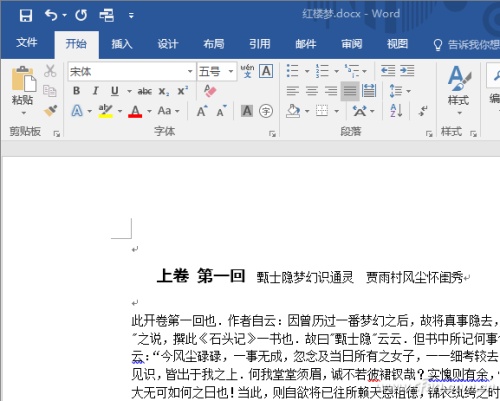The image size is (500, 401).
Task: Decrease font size with shrink font icon
Action: click(x=221, y=111)
